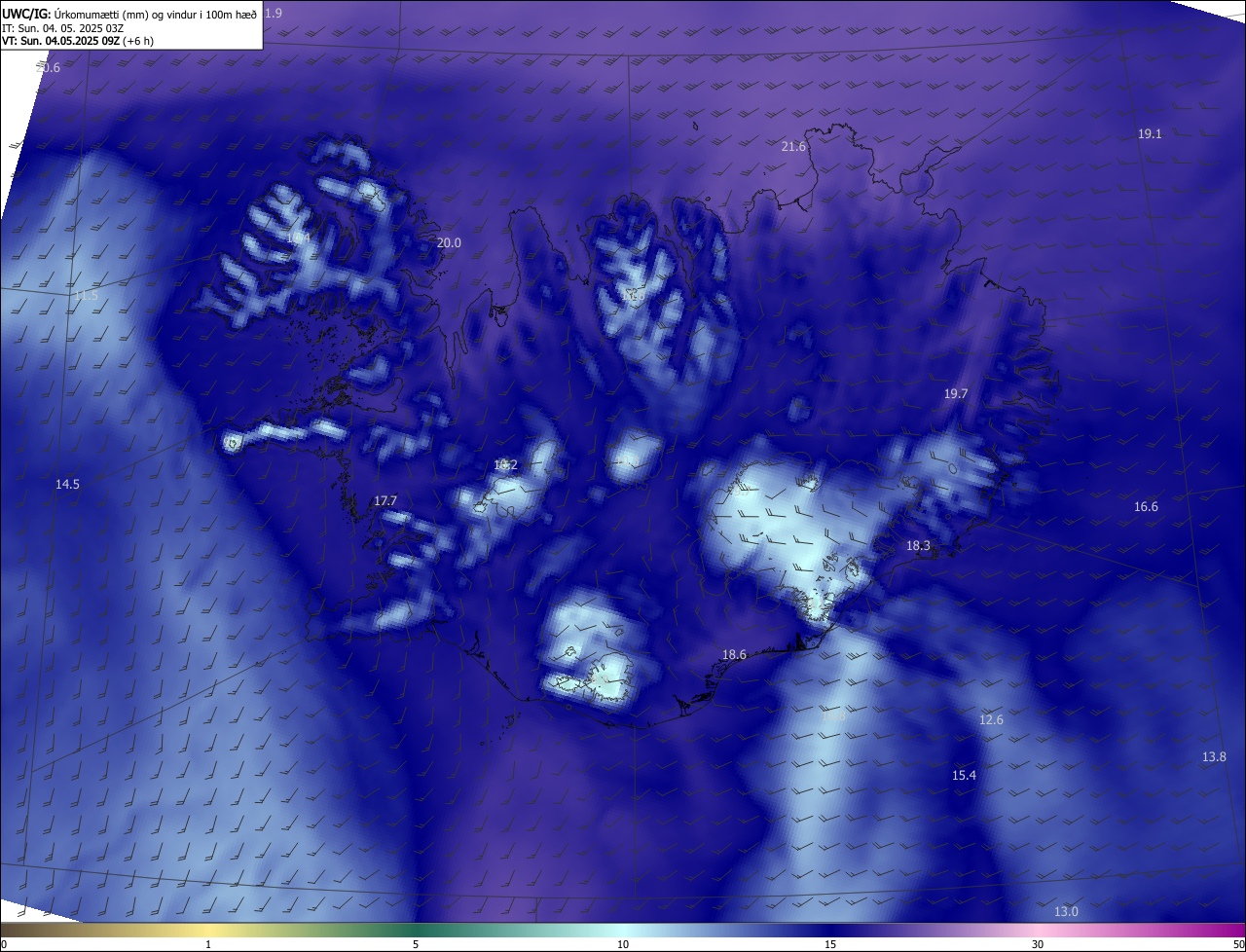Viewport: 1246px width, 952px height.
Task: Click the 20.6 value label on the map
Action: point(48,68)
